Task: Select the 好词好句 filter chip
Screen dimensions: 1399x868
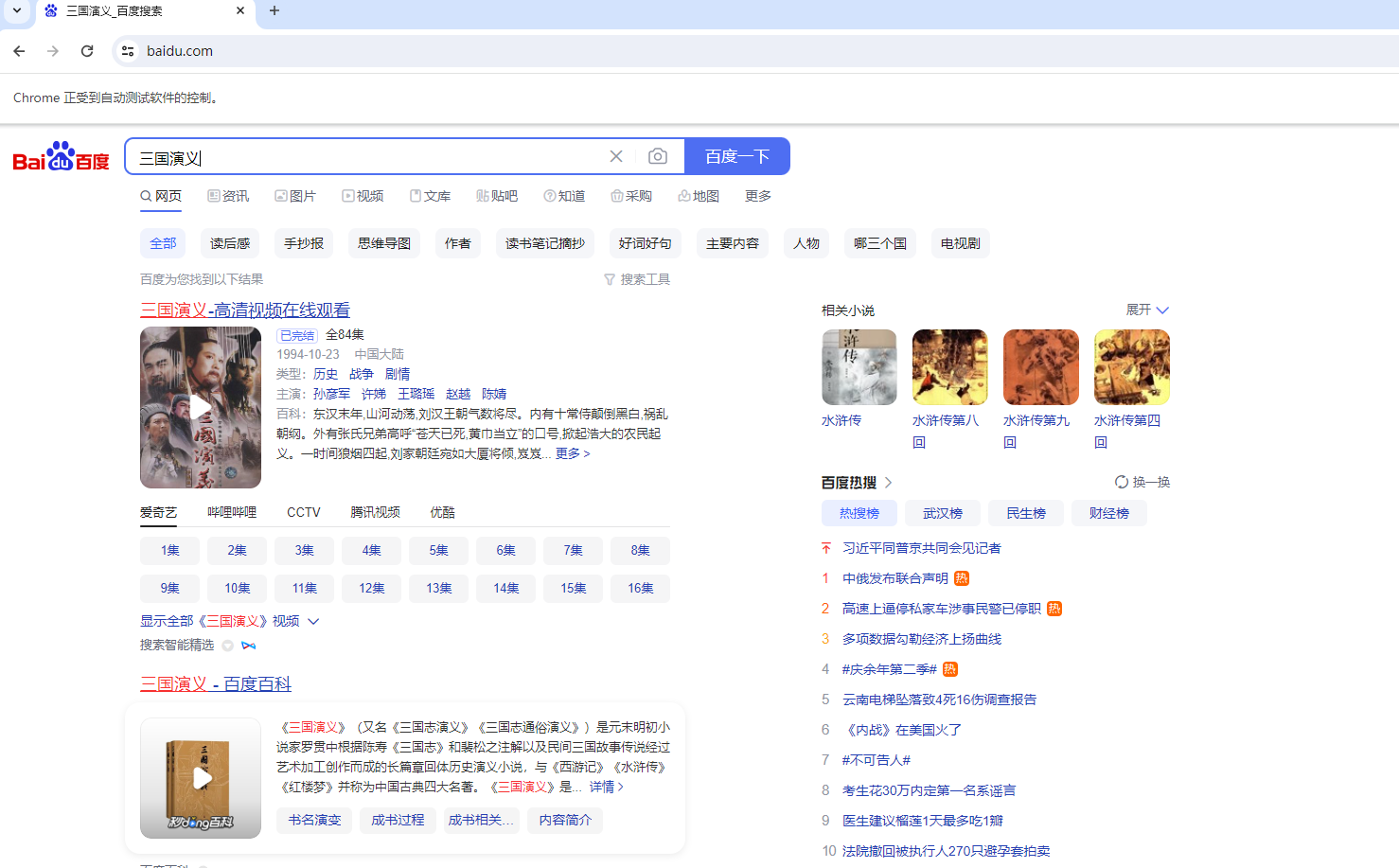Action: tap(646, 243)
